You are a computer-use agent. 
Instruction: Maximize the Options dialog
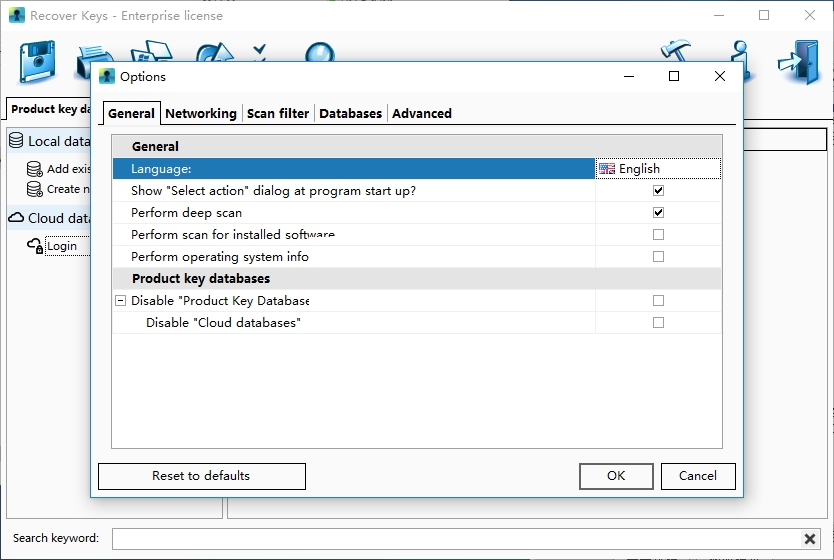point(674,77)
